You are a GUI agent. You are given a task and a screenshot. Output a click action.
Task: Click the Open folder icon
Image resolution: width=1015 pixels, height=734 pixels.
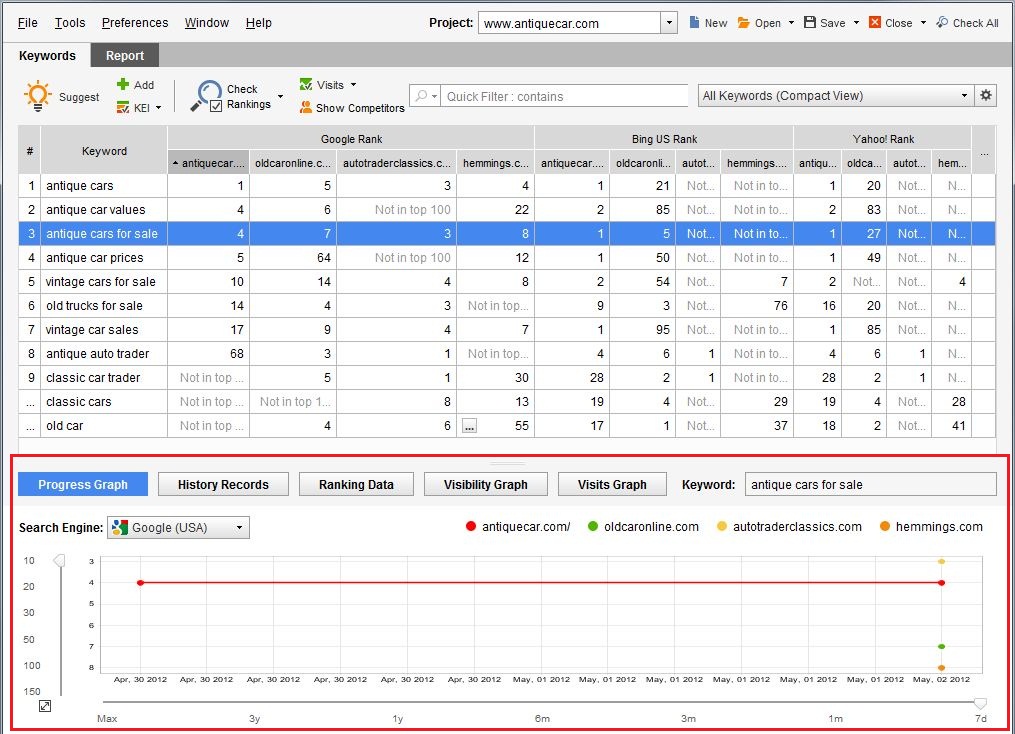pos(744,23)
